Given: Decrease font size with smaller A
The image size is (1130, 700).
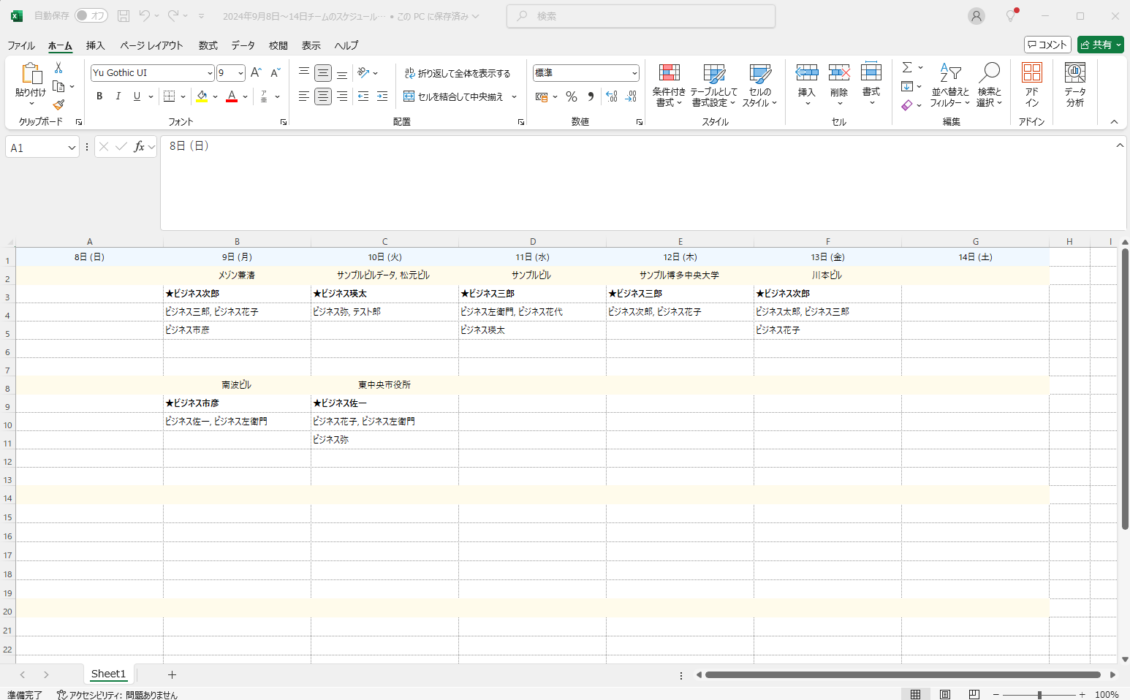Looking at the screenshot, I should [x=275, y=73].
